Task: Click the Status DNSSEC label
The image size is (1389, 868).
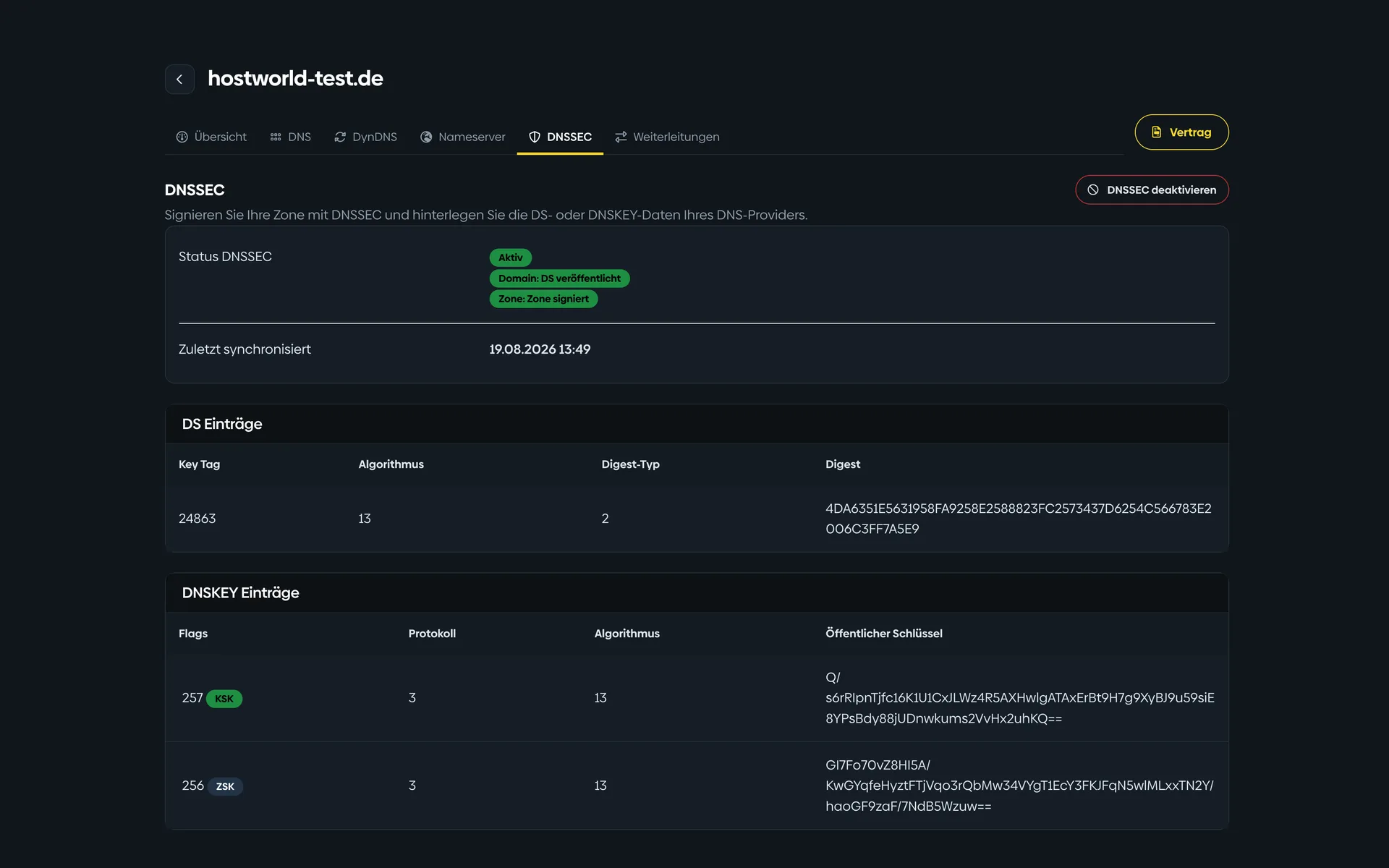Action: pos(225,257)
